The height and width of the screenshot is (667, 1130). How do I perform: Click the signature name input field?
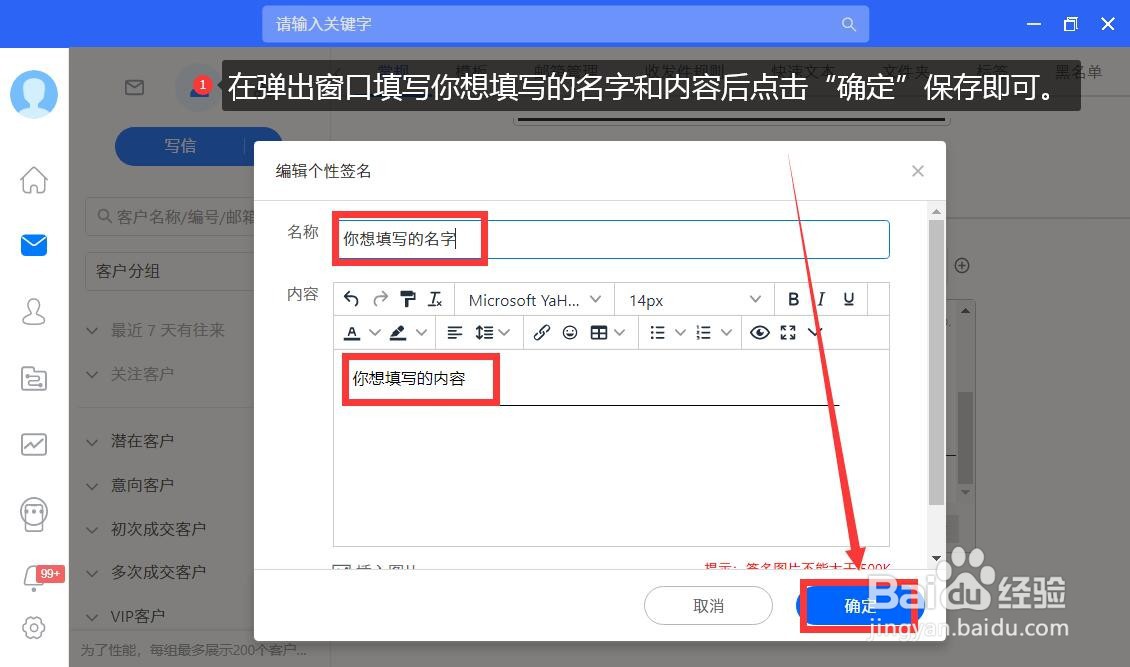pyautogui.click(x=613, y=239)
